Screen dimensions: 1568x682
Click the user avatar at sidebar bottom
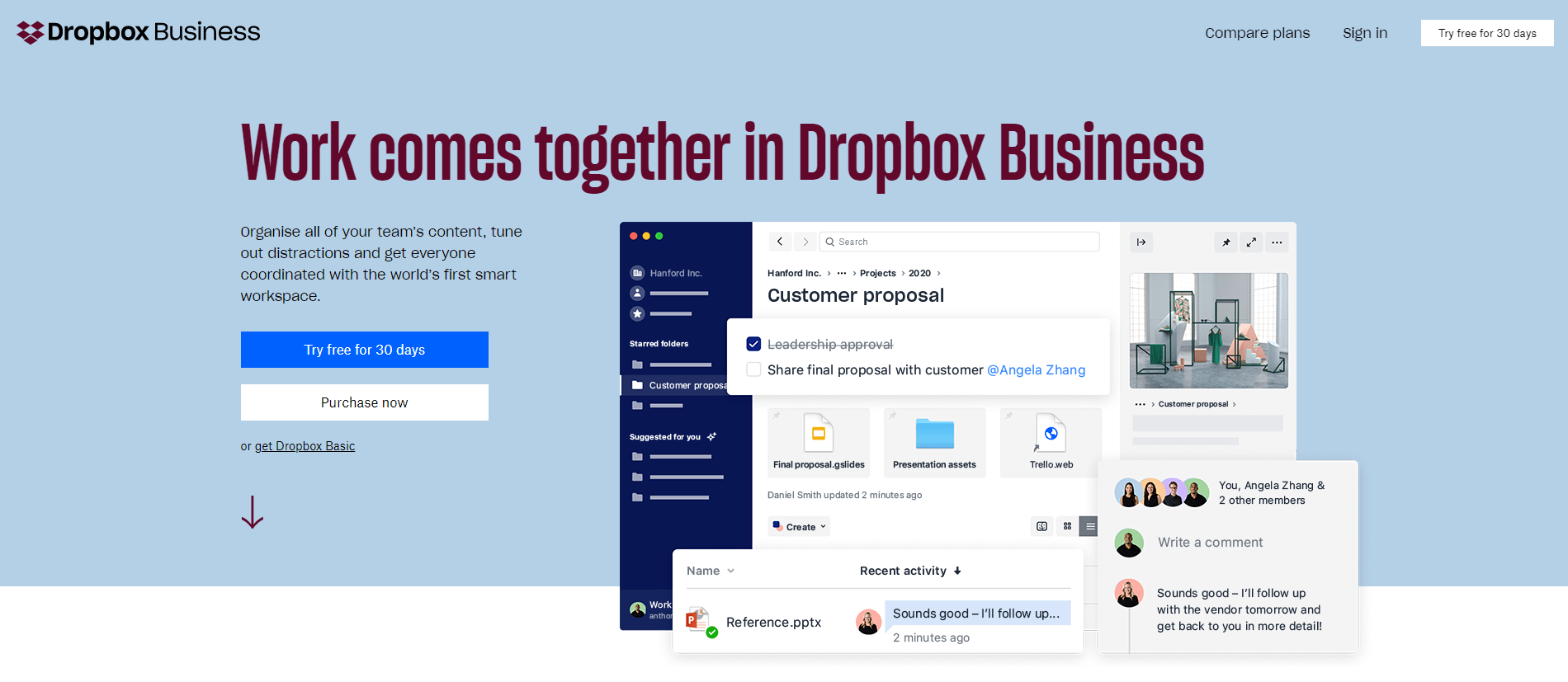[x=637, y=609]
